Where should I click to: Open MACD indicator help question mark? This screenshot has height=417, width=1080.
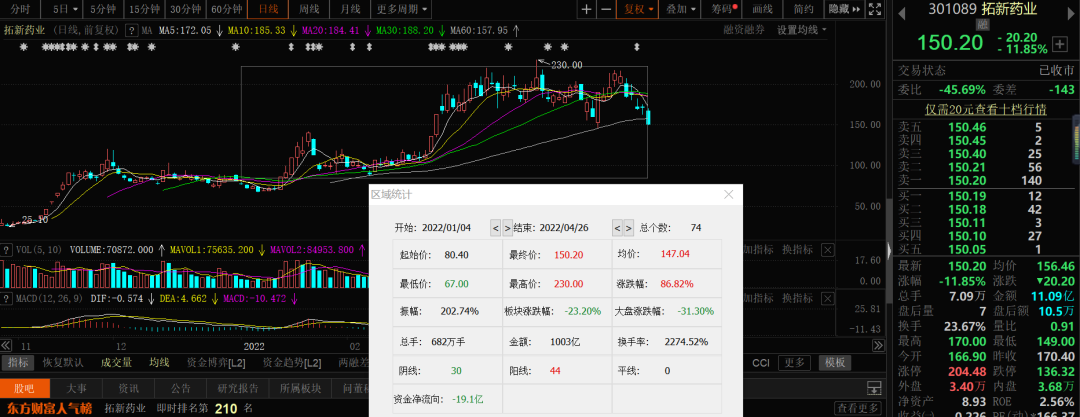pos(4,297)
